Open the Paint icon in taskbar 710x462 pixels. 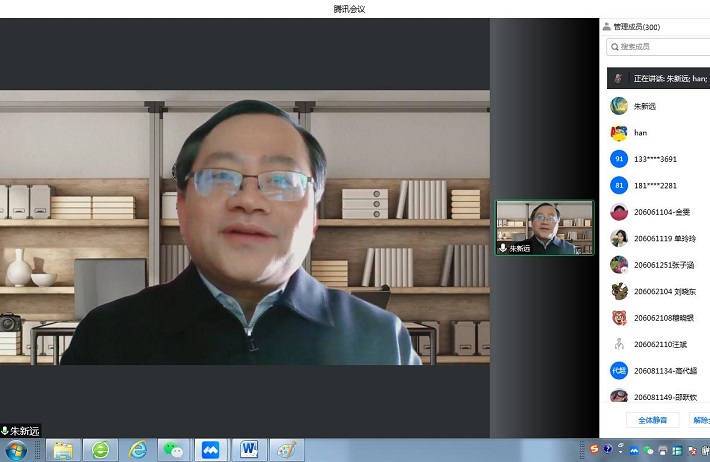tap(286, 450)
